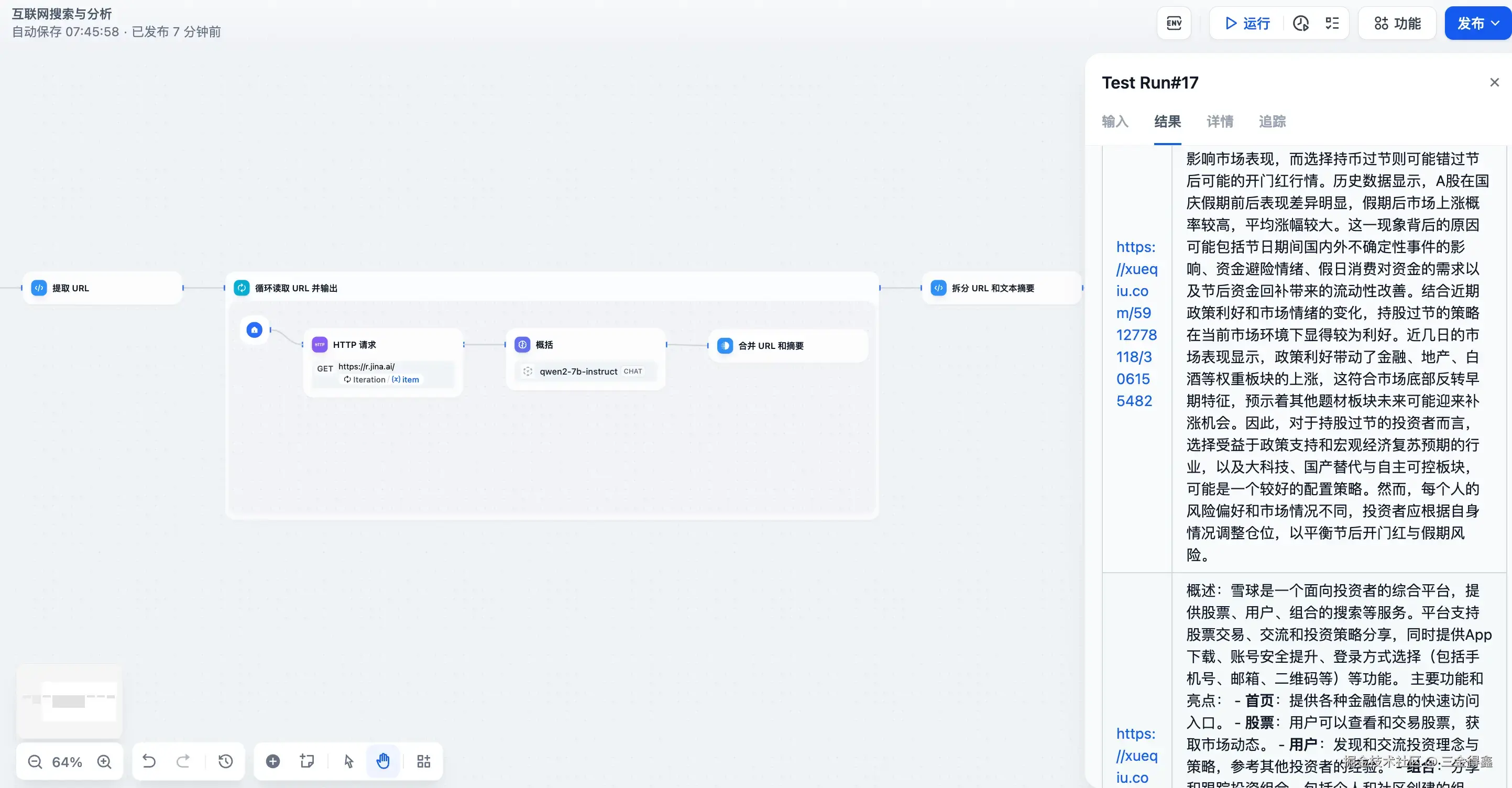Switch to pointer mode

click(348, 762)
